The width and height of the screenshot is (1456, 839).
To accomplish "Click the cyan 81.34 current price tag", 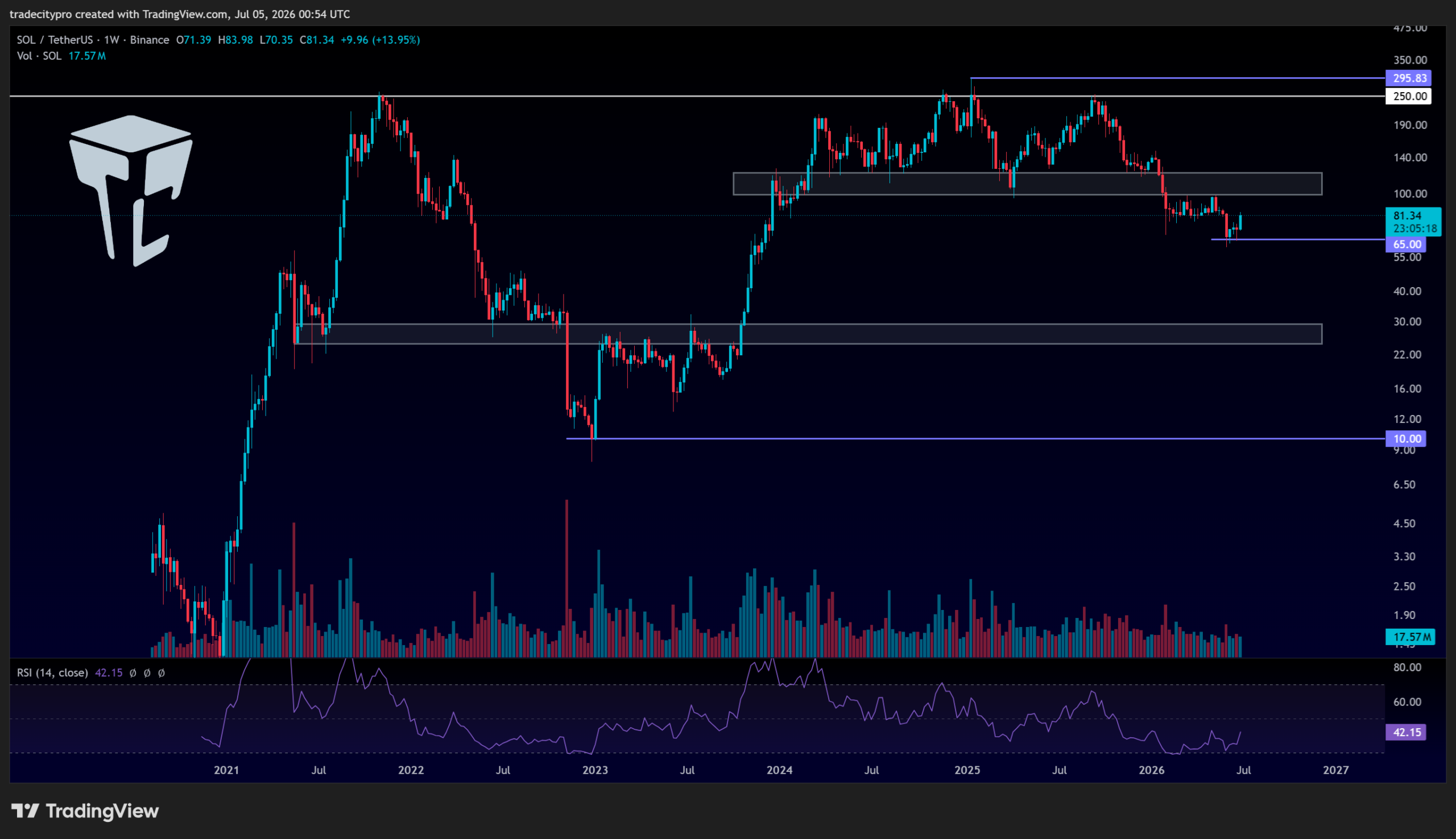I will tap(1407, 215).
